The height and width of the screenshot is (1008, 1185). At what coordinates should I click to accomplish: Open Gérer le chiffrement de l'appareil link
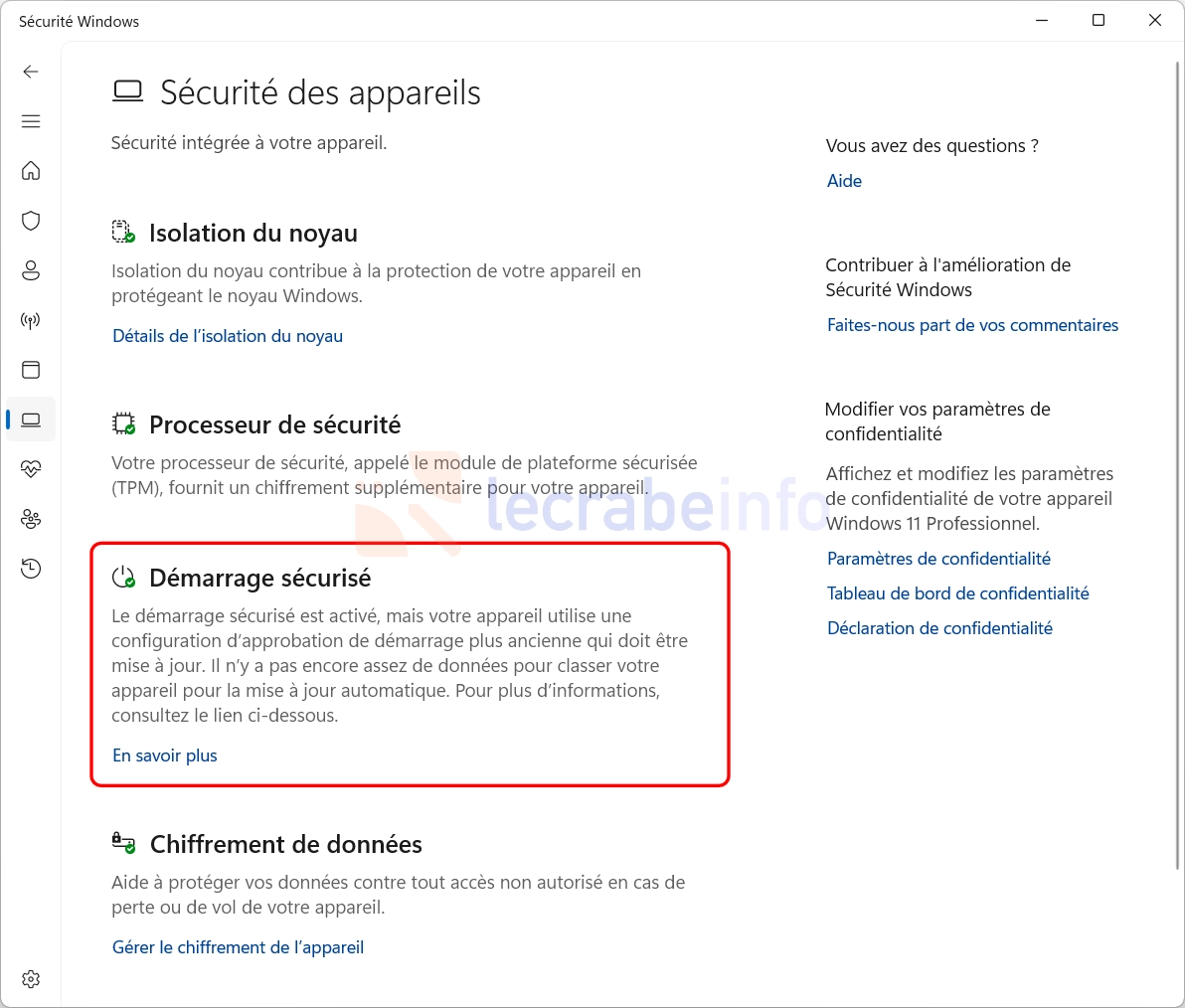pyautogui.click(x=238, y=947)
